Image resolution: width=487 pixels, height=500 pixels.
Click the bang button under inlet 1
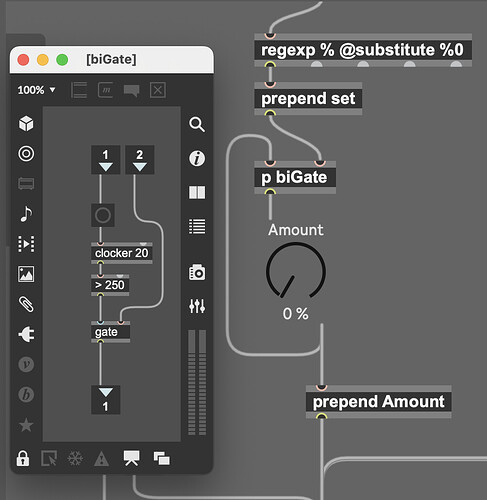pos(103,215)
